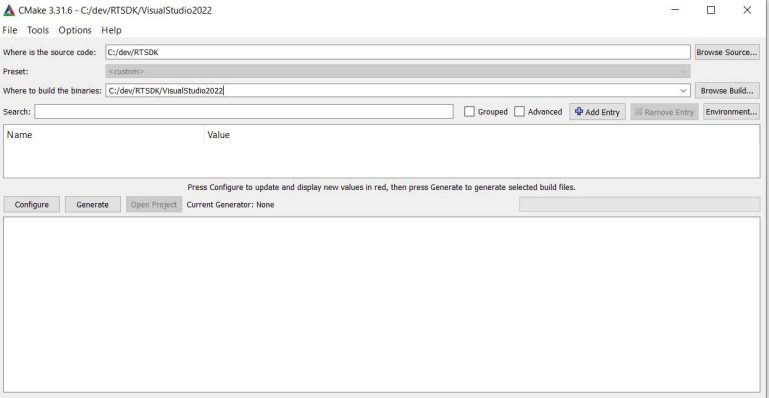Click inside the output log area

tap(382, 304)
